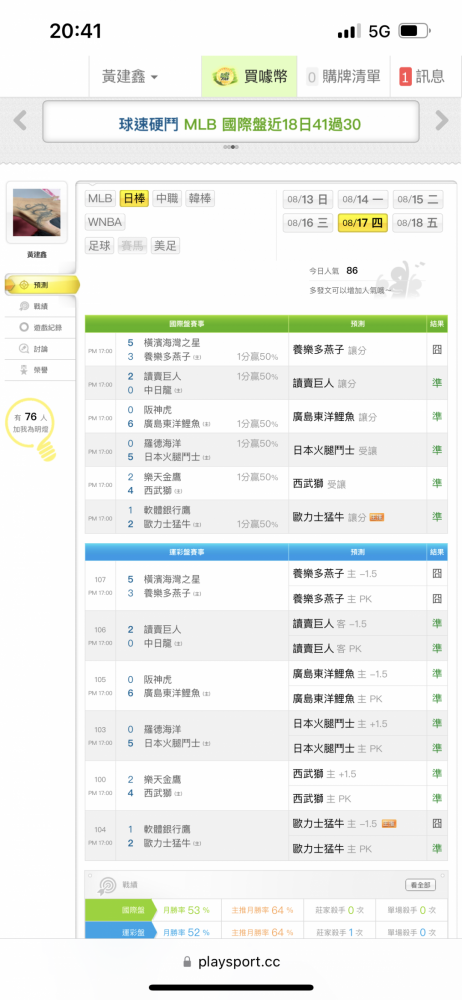Choose date 08/15 二
This screenshot has width=462, height=1000.
point(417,200)
